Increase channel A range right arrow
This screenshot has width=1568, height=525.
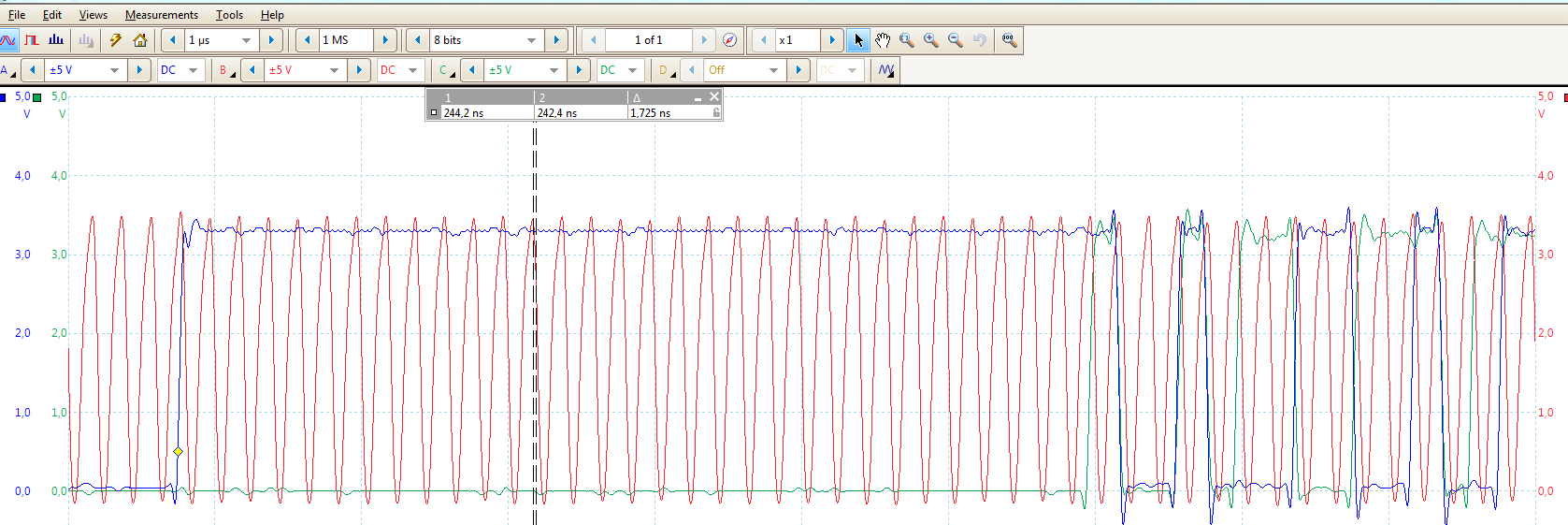139,70
